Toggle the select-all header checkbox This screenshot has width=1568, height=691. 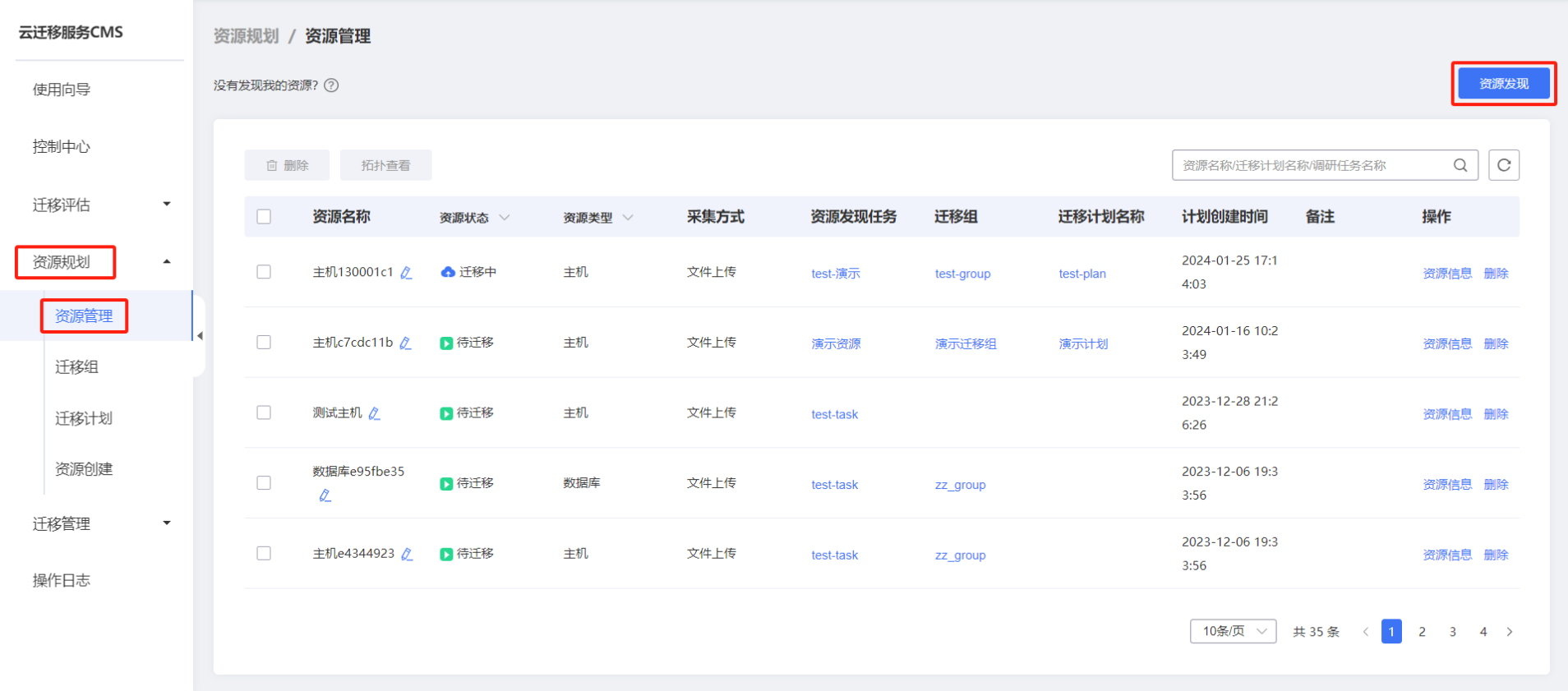264,217
